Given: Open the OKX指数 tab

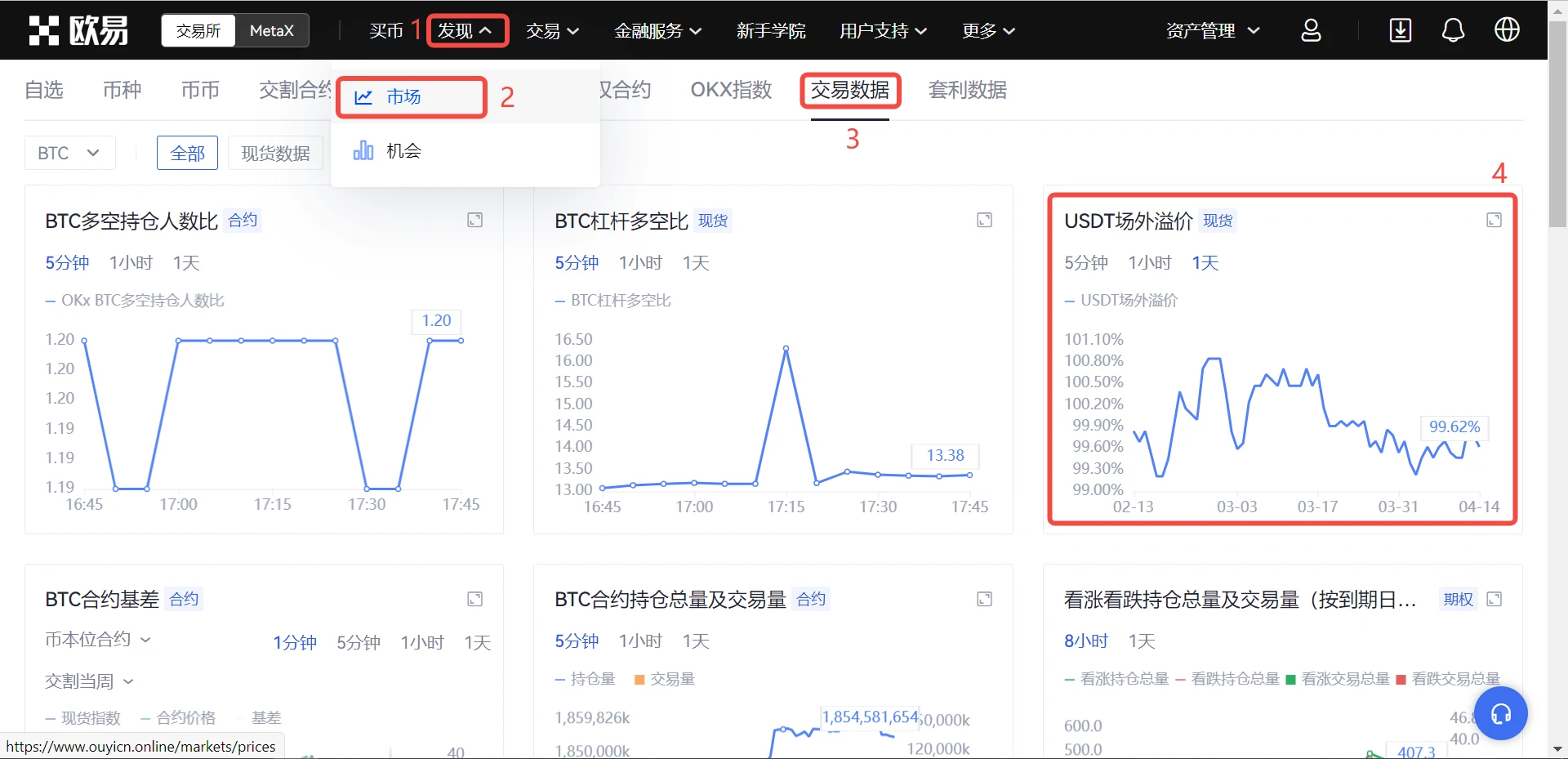Looking at the screenshot, I should click(731, 90).
